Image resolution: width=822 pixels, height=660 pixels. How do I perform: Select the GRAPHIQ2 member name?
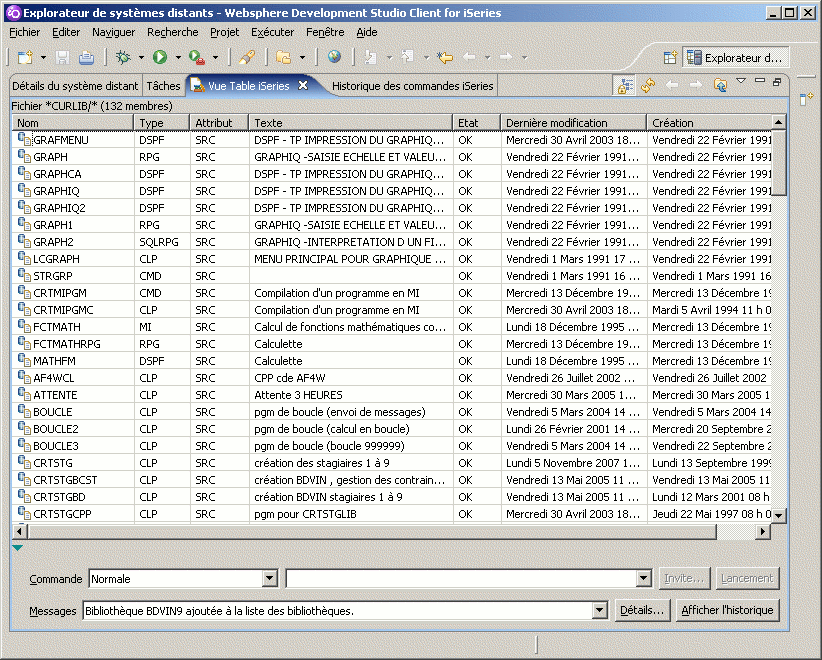pos(59,208)
